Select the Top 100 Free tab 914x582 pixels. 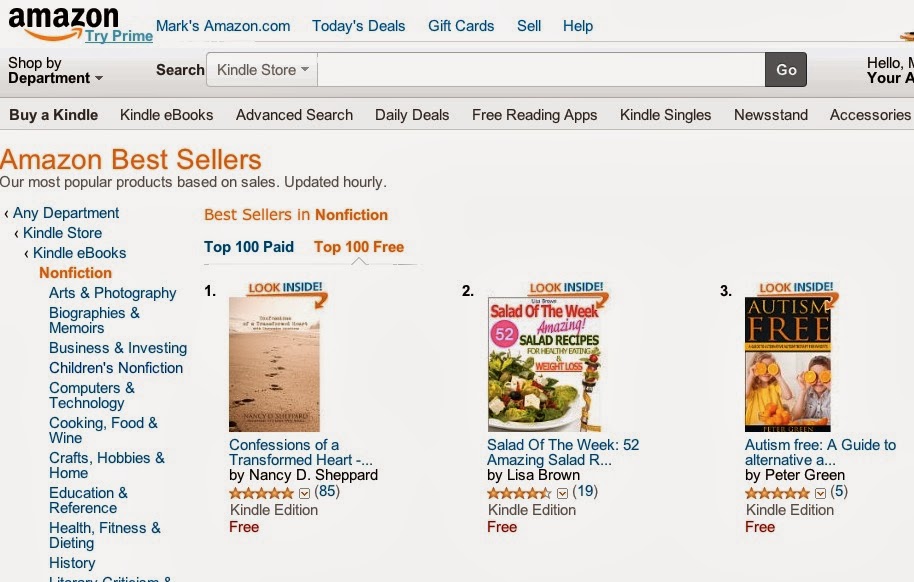click(359, 247)
